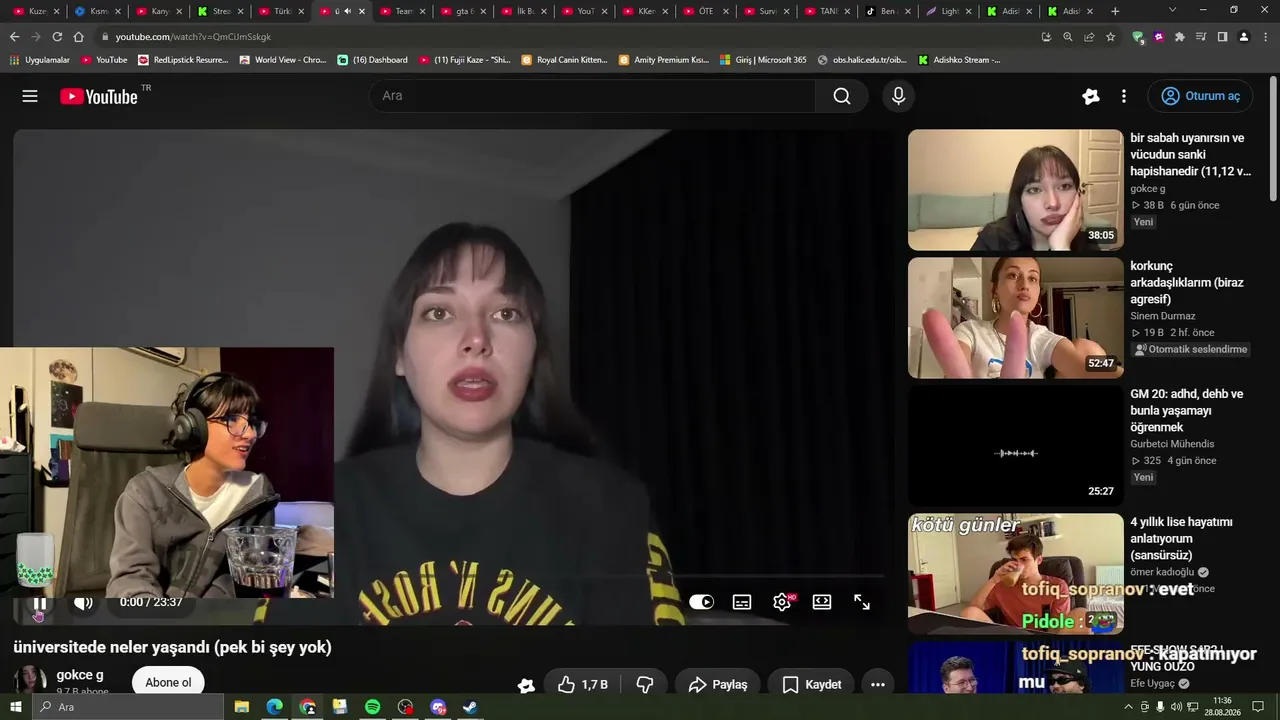Share the video via Paylaş
This screenshot has height=720, width=1280.
click(x=718, y=684)
